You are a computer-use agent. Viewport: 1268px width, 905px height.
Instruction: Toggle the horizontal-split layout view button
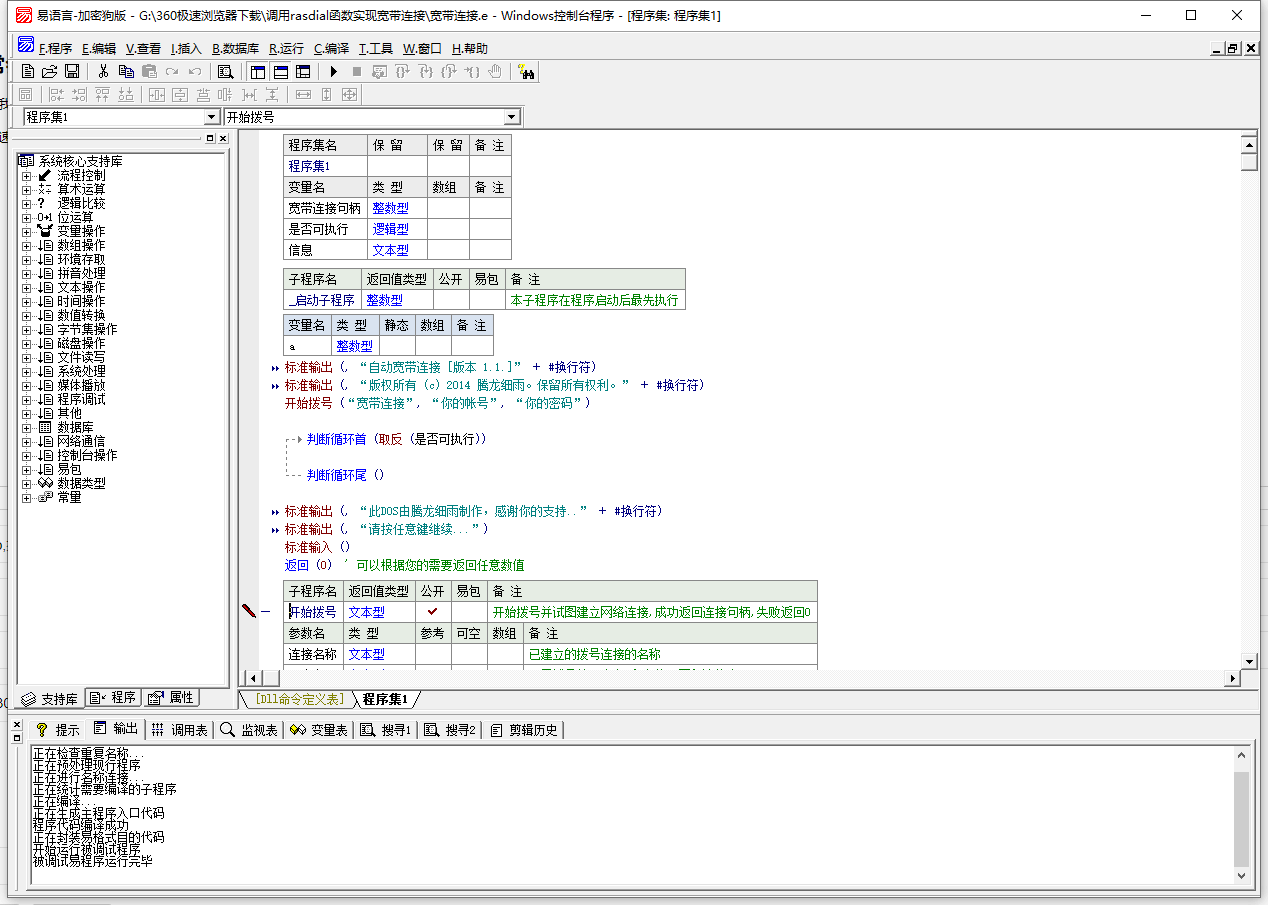tap(281, 71)
